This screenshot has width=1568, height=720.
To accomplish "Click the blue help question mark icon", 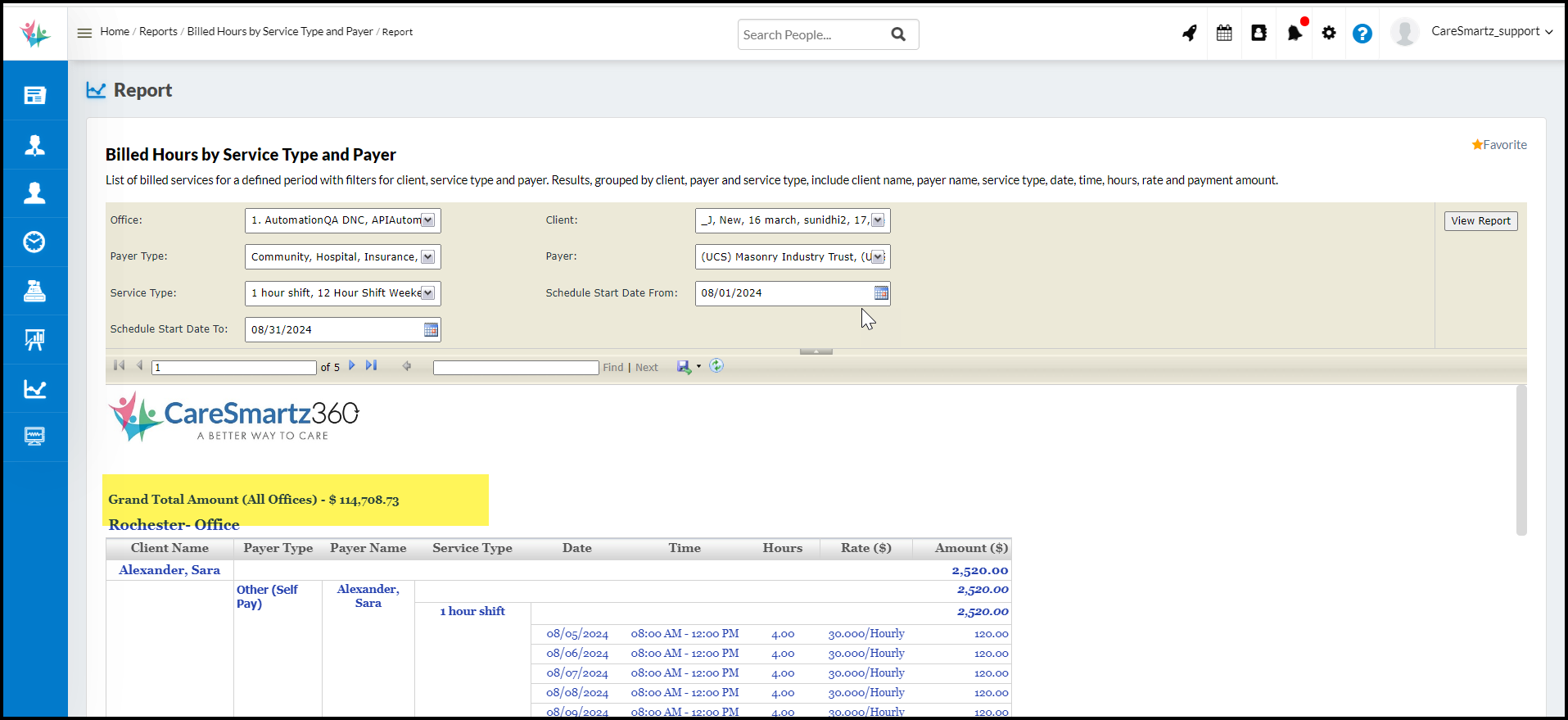I will 1362,34.
